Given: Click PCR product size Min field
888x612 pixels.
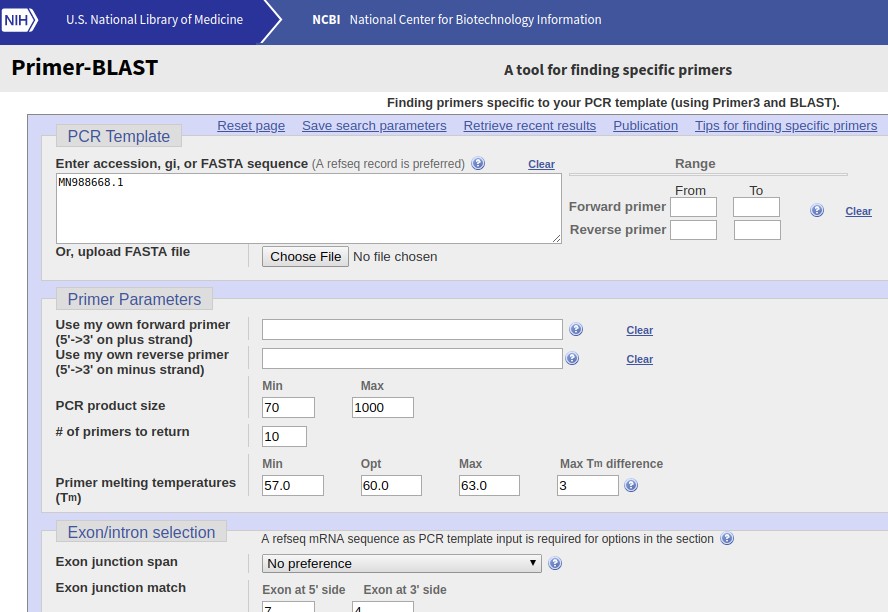Looking at the screenshot, I should (288, 407).
